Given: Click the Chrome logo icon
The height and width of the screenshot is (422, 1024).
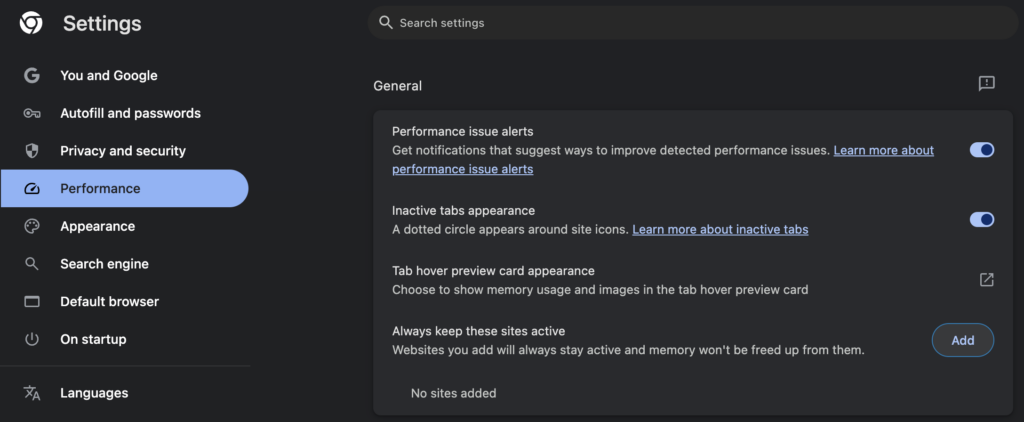Looking at the screenshot, I should pos(31,23).
